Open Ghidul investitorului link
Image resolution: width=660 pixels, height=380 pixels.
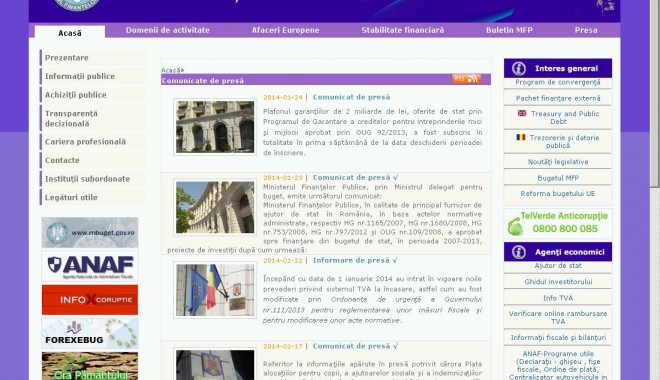coord(558,282)
